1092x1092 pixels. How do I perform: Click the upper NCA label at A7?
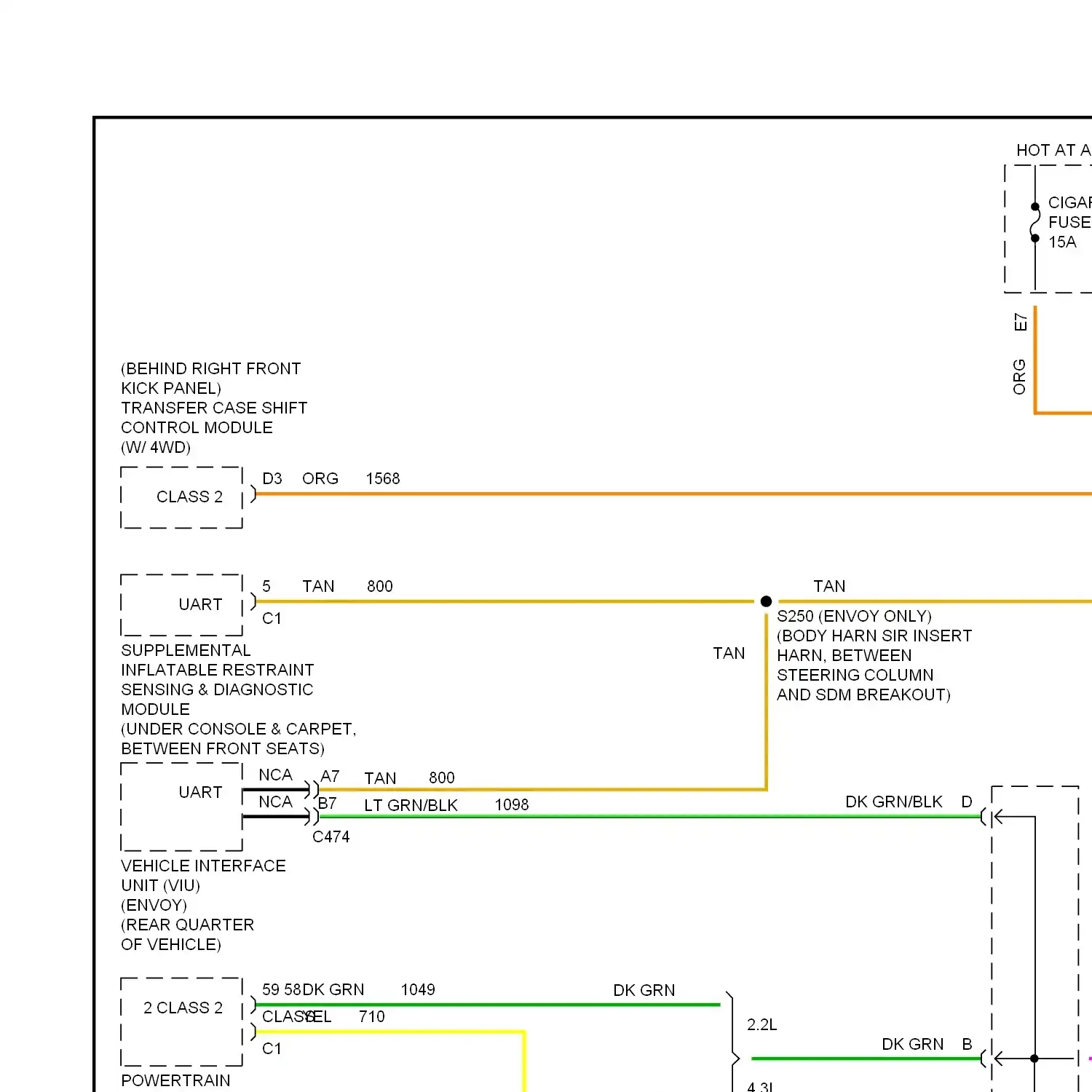click(275, 775)
